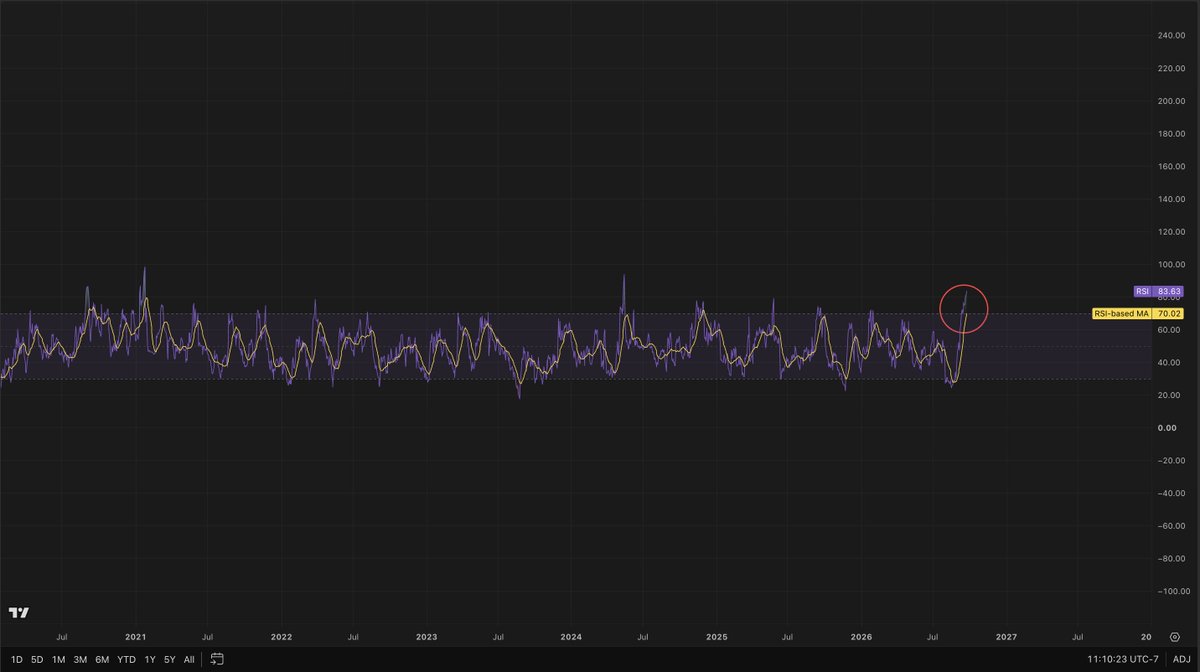This screenshot has height=672, width=1200.
Task: Show All available data range
Action: [x=189, y=659]
